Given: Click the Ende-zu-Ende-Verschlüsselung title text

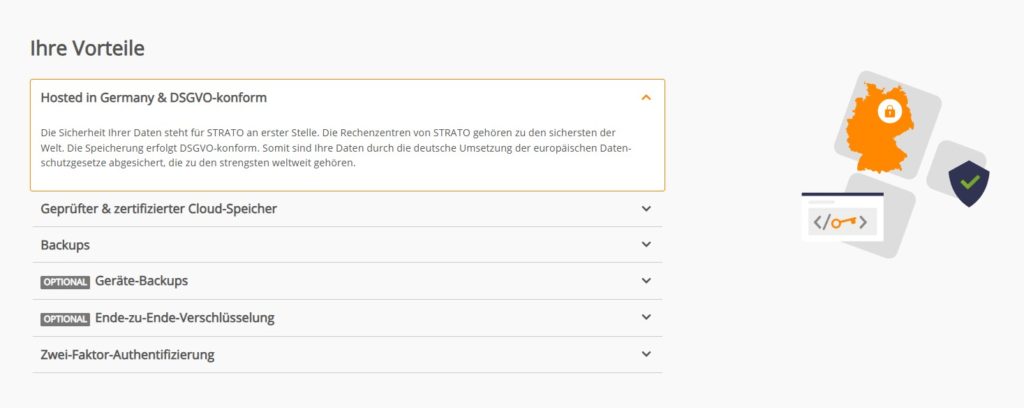Looking at the screenshot, I should click(184, 318).
